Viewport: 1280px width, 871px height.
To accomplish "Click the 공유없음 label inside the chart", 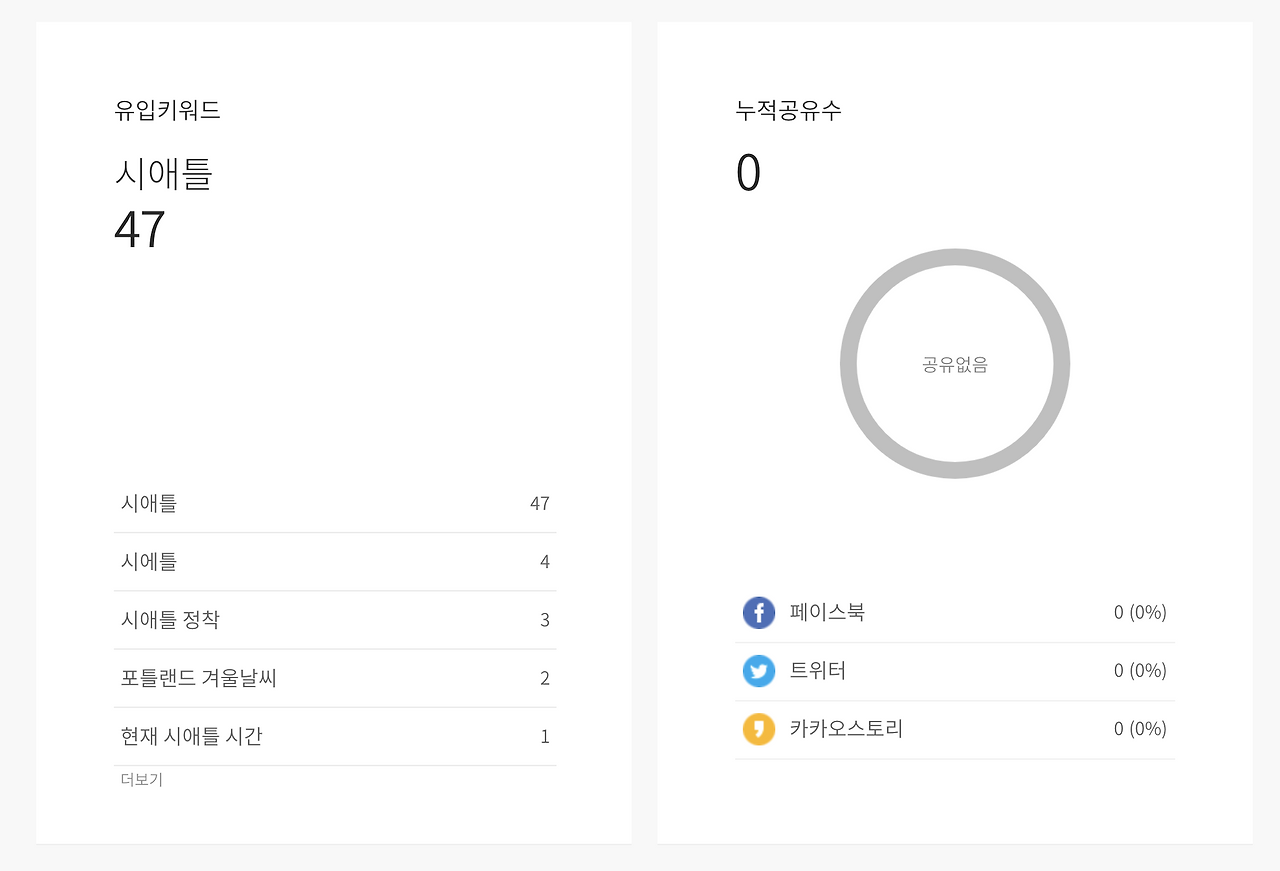I will [955, 365].
